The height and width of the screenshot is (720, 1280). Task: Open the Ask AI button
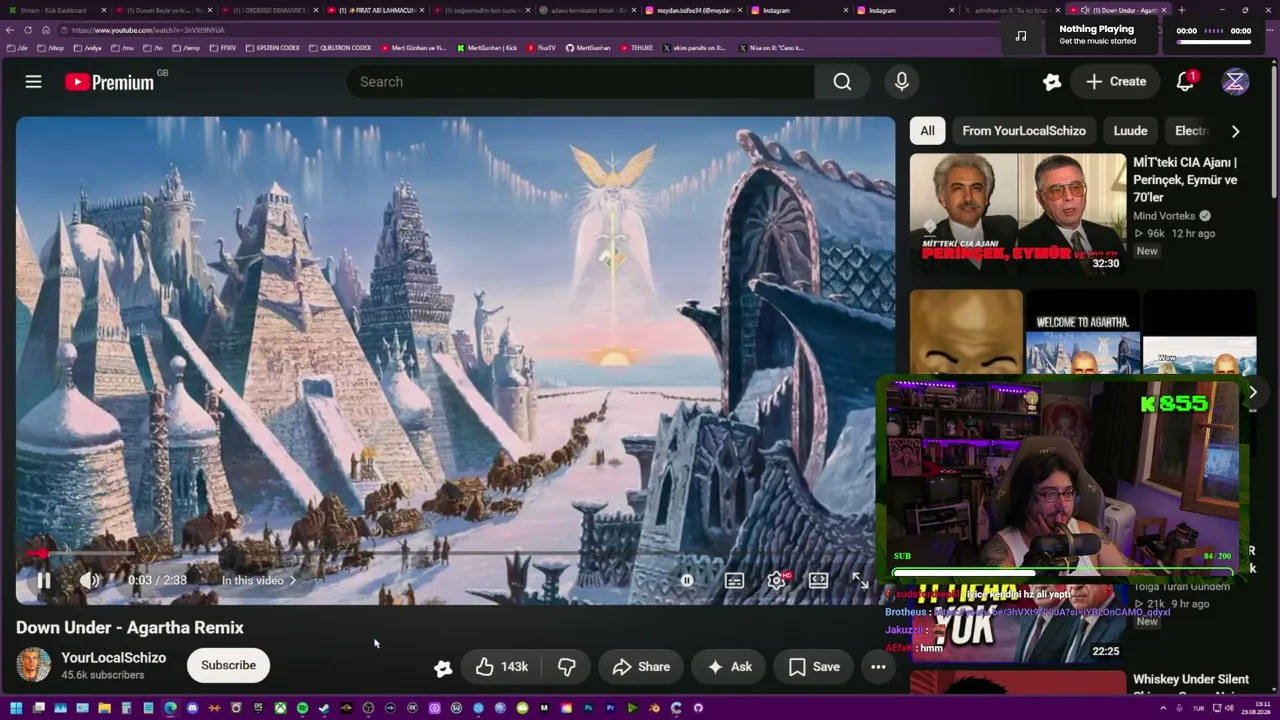[729, 667]
